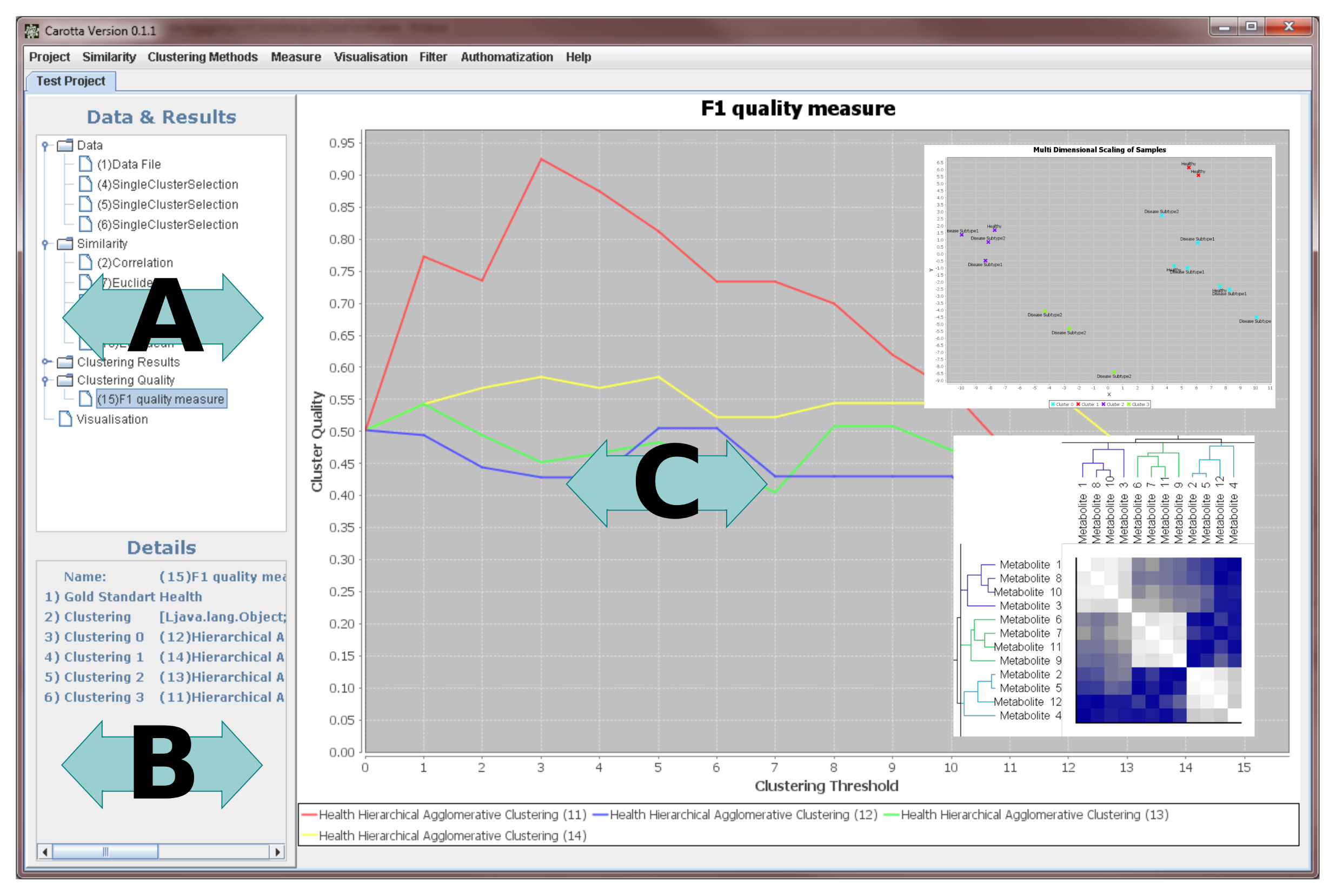Click the Visualisation document icon
The width and height of the screenshot is (1336, 896).
(x=65, y=420)
